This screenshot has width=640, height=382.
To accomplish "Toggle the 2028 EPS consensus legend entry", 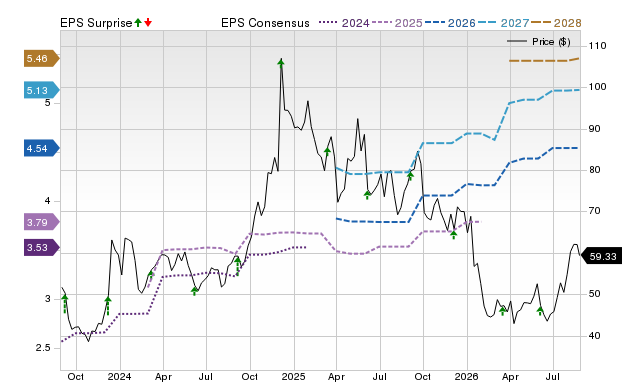I will click(556, 23).
